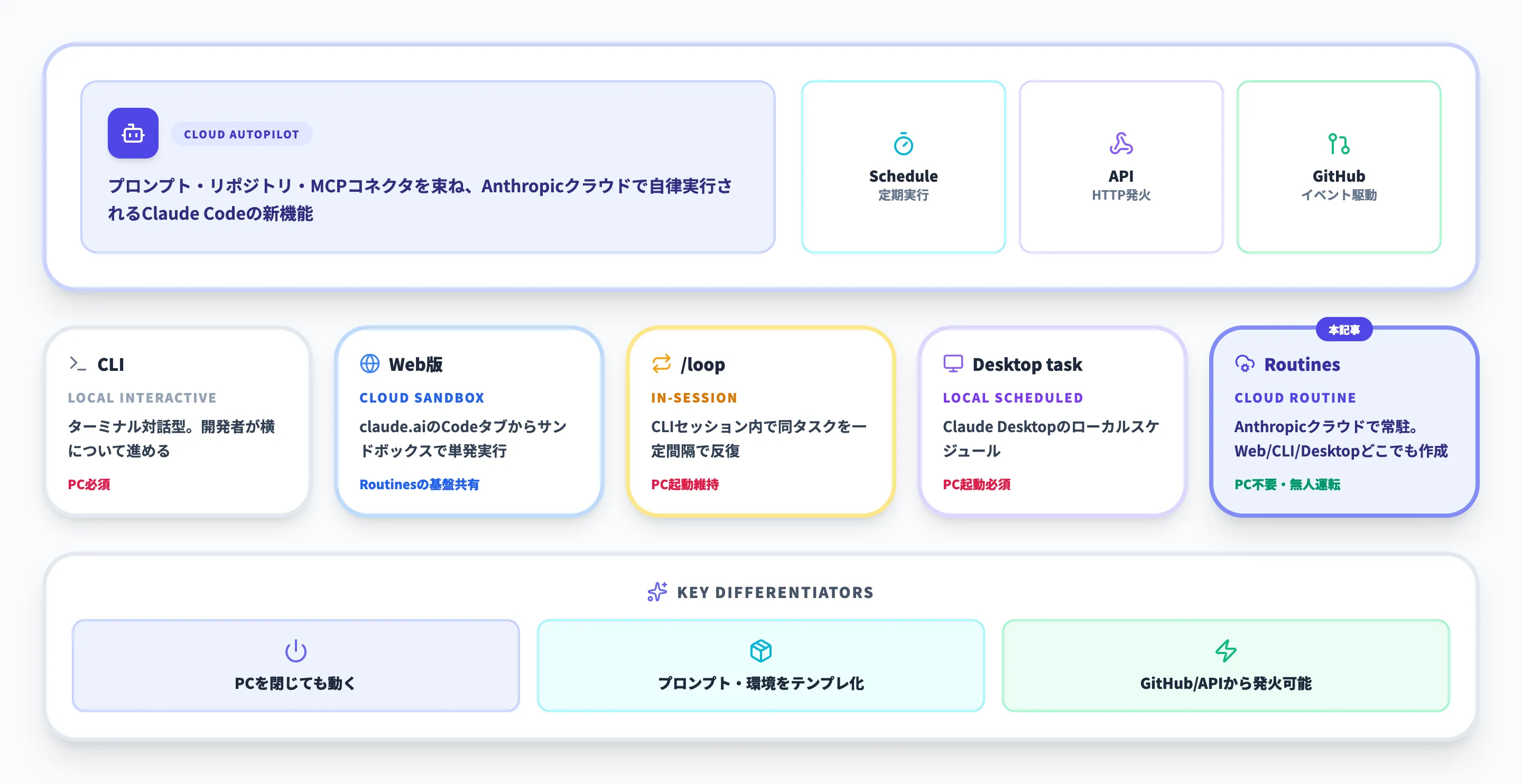Click the 定期実行 subtitle

903,195
